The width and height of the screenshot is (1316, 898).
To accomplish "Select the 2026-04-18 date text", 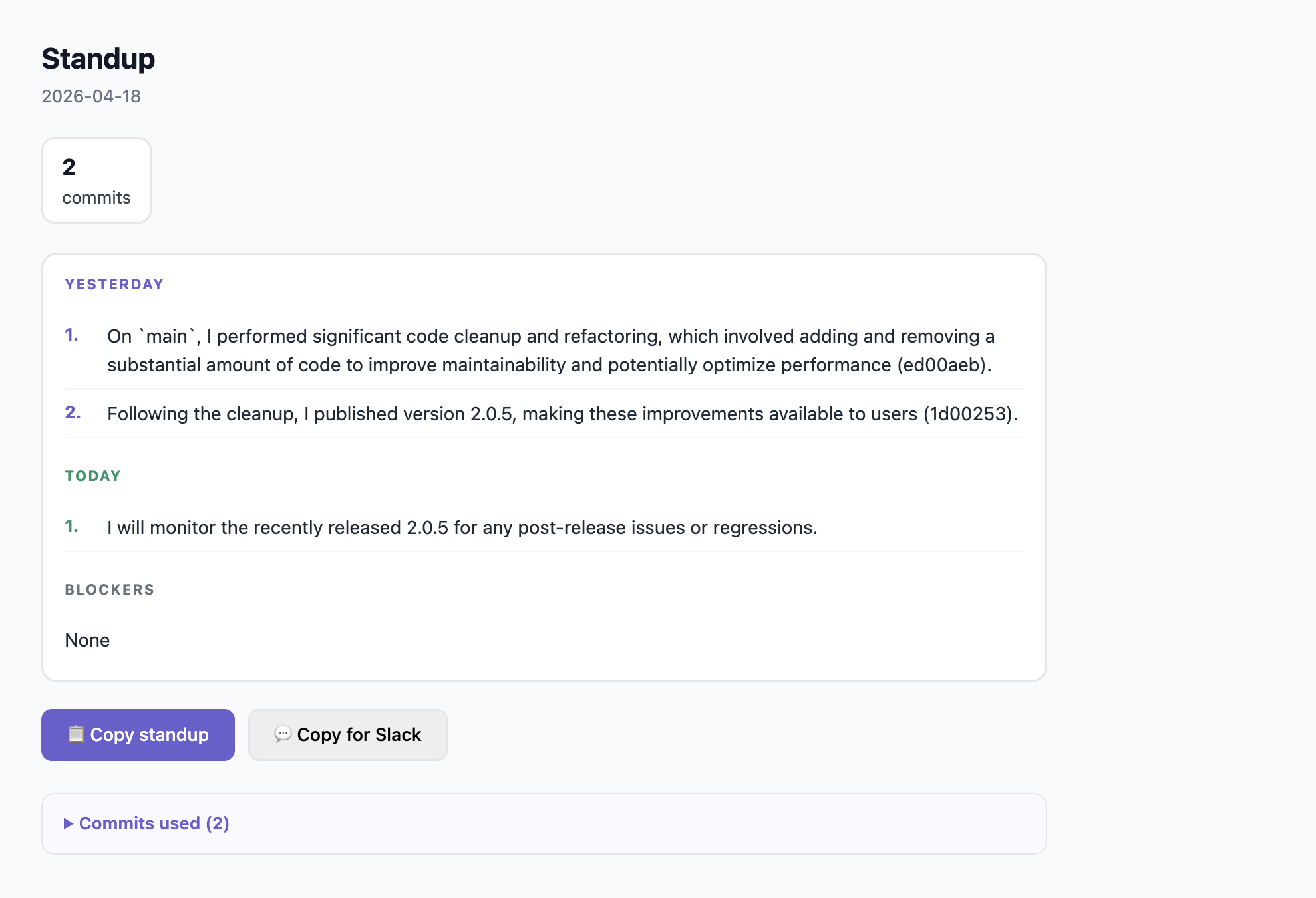I will [x=91, y=96].
